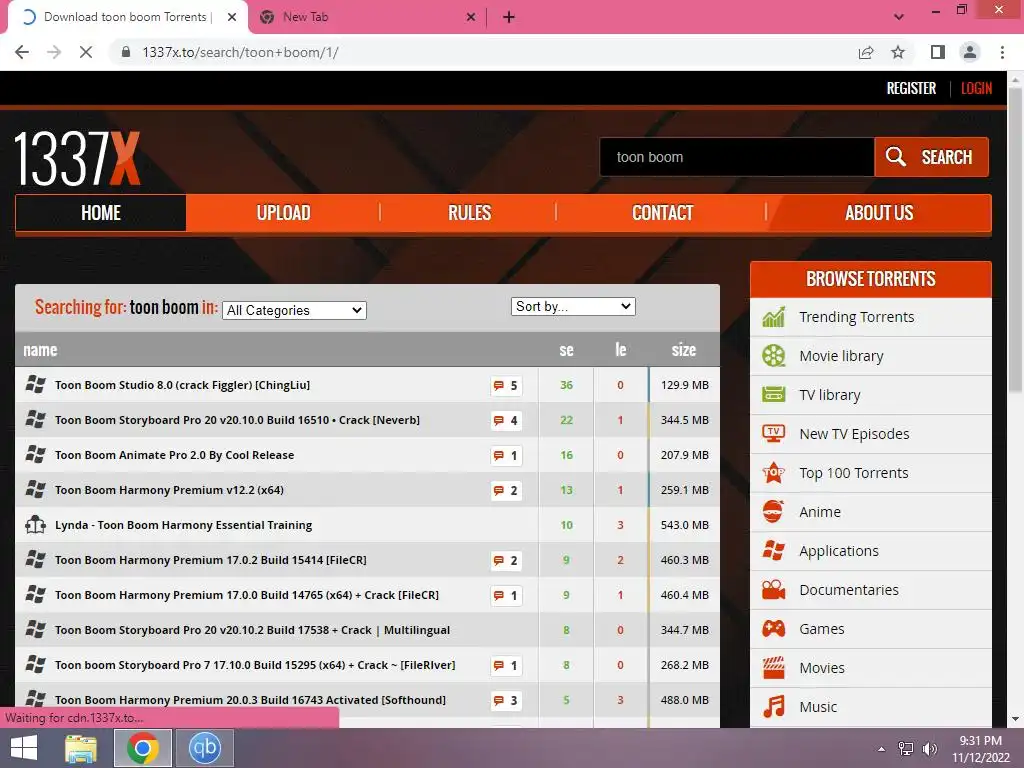Go back with browser back arrow
The width and height of the screenshot is (1024, 768).
point(22,52)
